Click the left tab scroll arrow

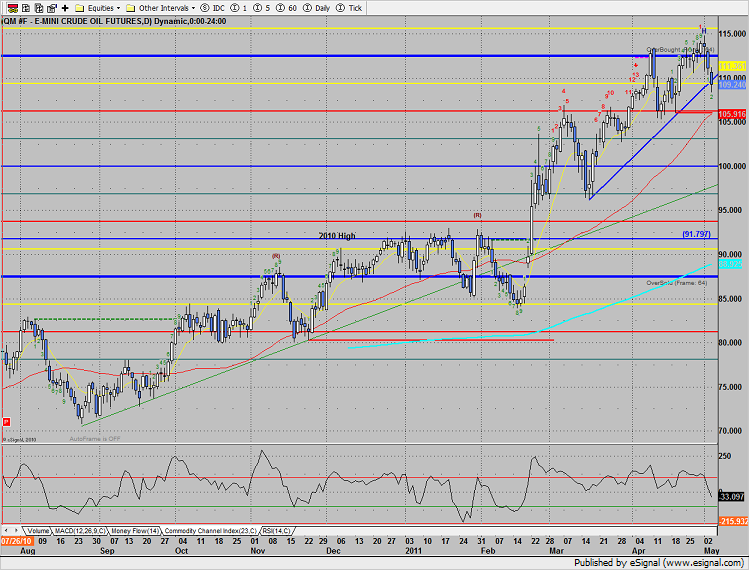[7, 530]
